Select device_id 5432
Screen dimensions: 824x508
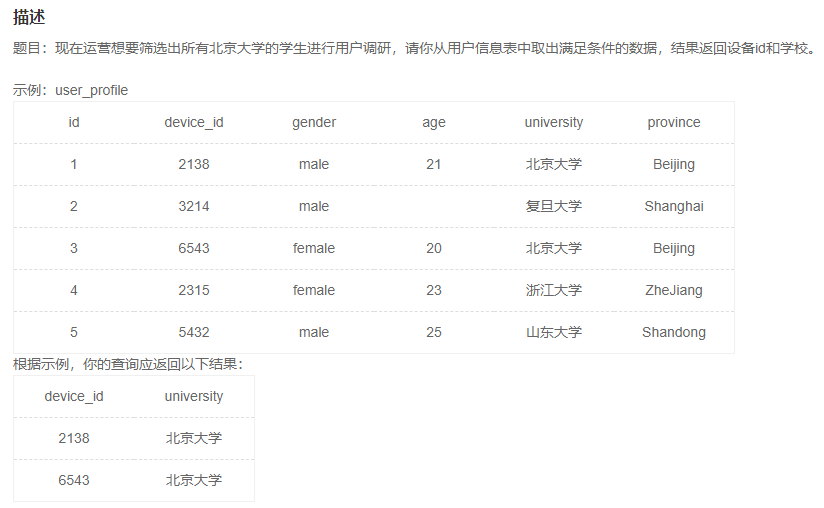(x=194, y=333)
